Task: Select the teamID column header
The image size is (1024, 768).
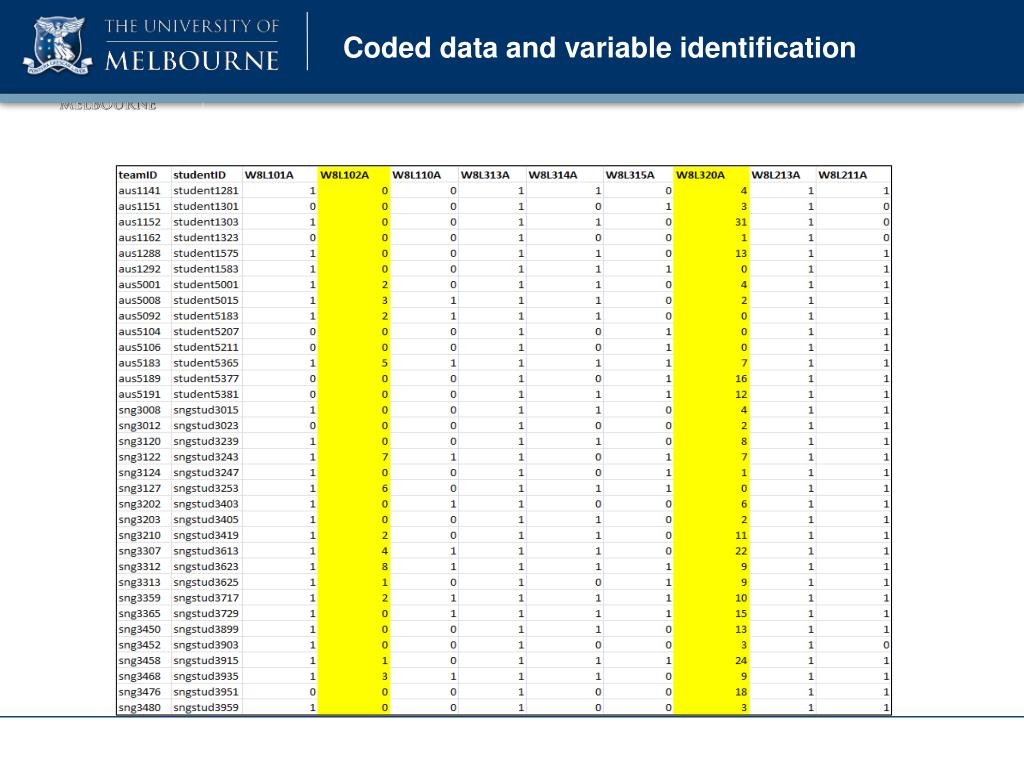Action: (138, 175)
